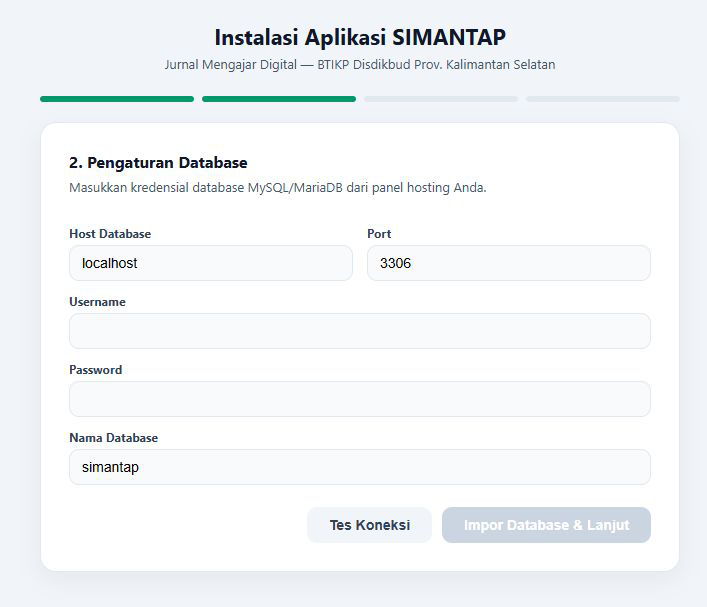Click the heading 2. Pengaturan Database

click(x=158, y=162)
